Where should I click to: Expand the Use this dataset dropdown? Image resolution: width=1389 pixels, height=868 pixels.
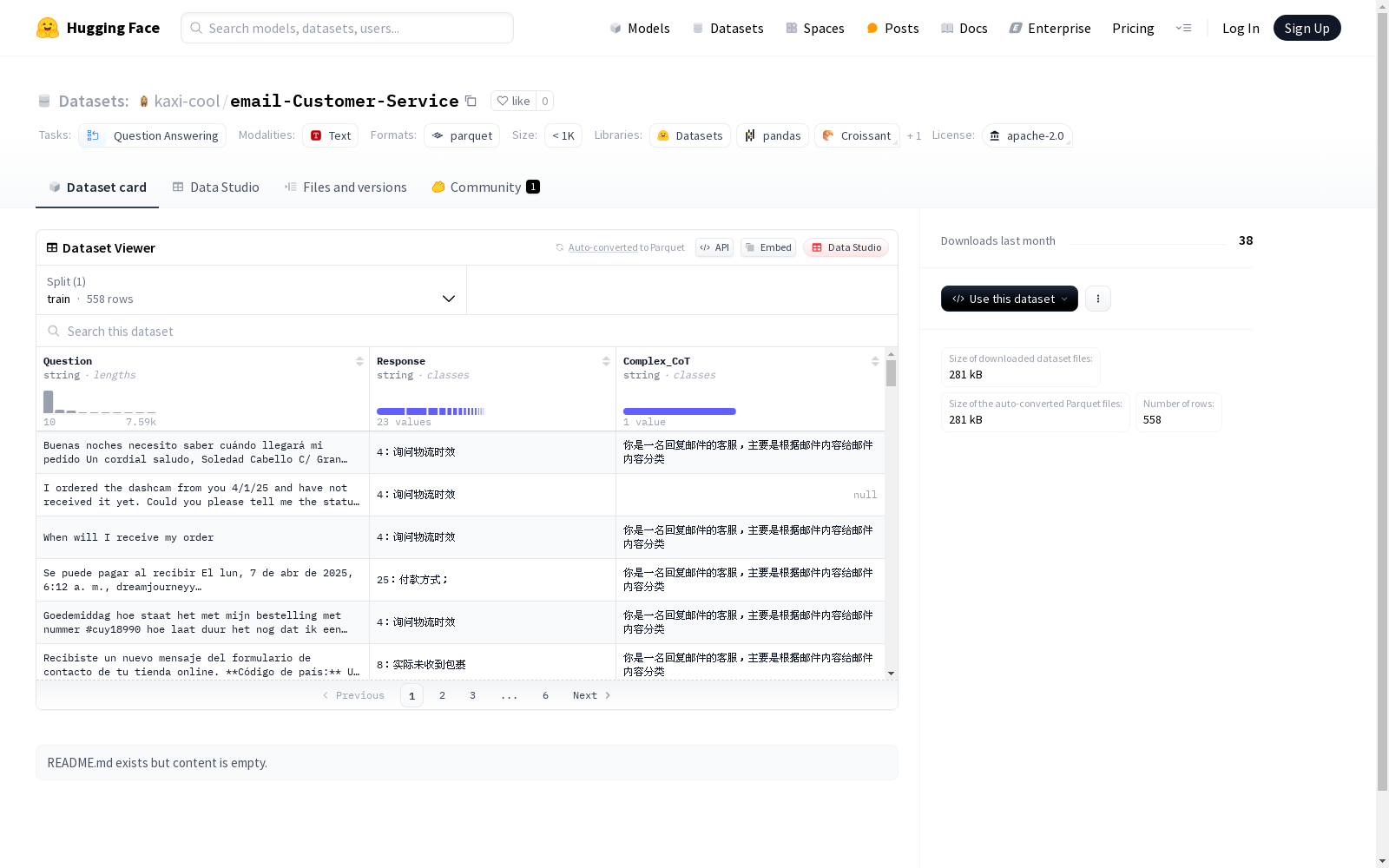[1010, 299]
